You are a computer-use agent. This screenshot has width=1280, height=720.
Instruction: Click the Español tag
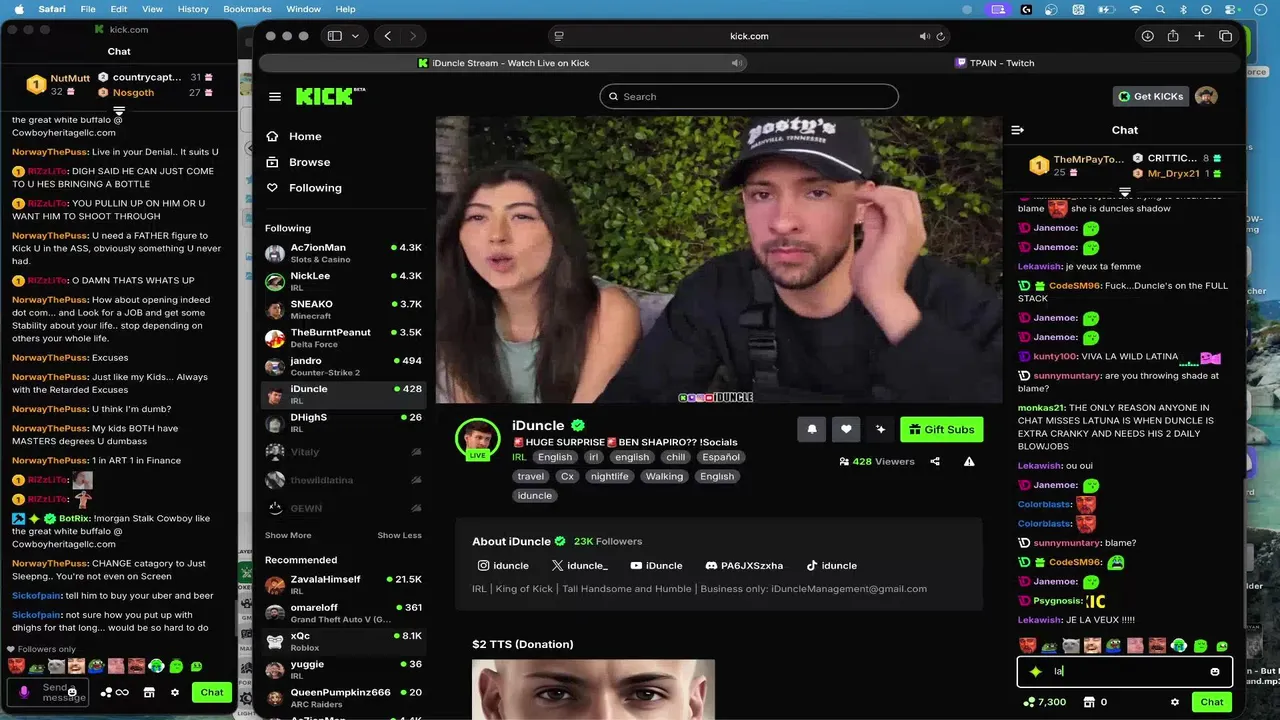point(720,457)
